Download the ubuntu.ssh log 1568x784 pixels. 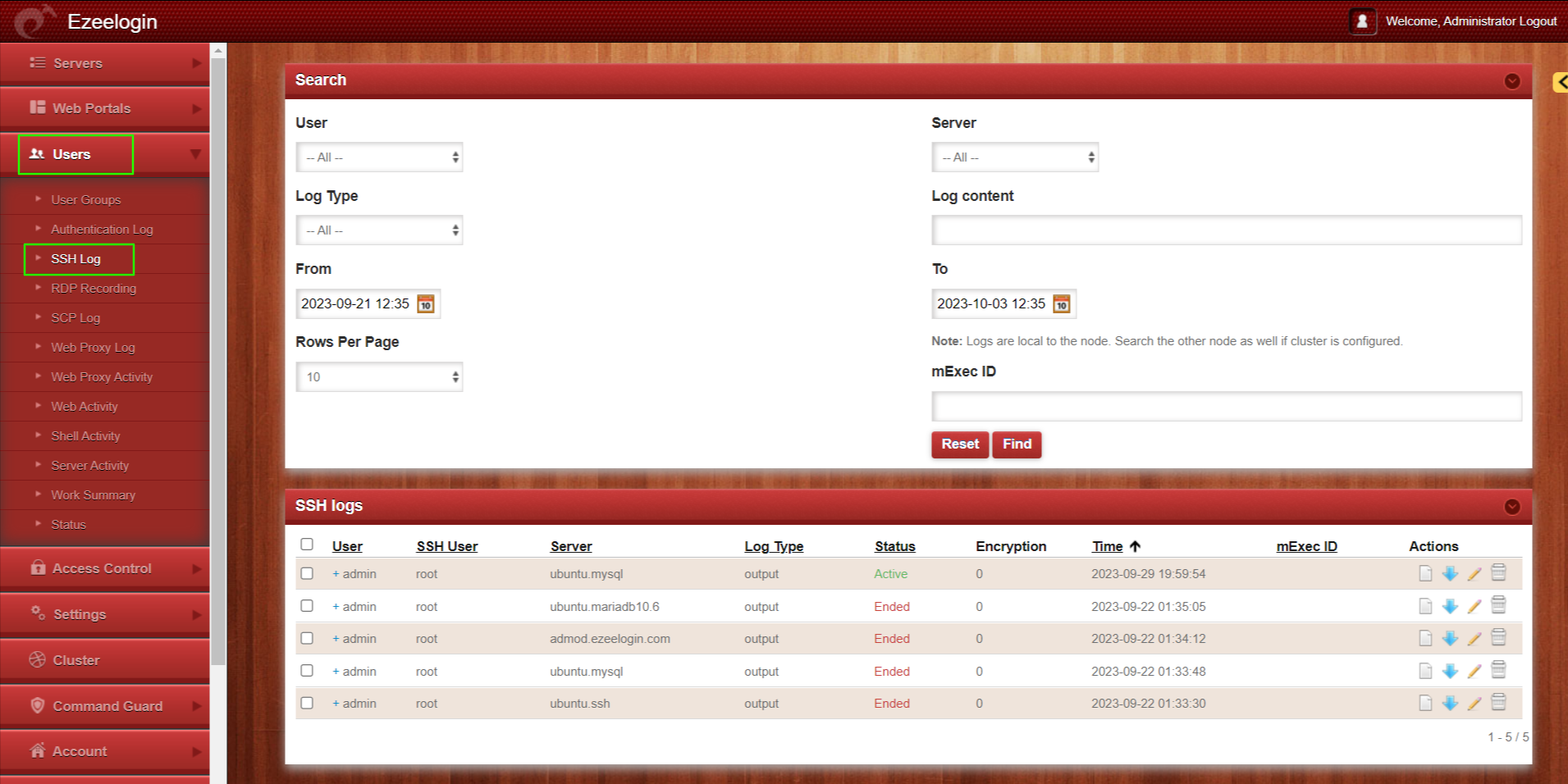click(1450, 703)
